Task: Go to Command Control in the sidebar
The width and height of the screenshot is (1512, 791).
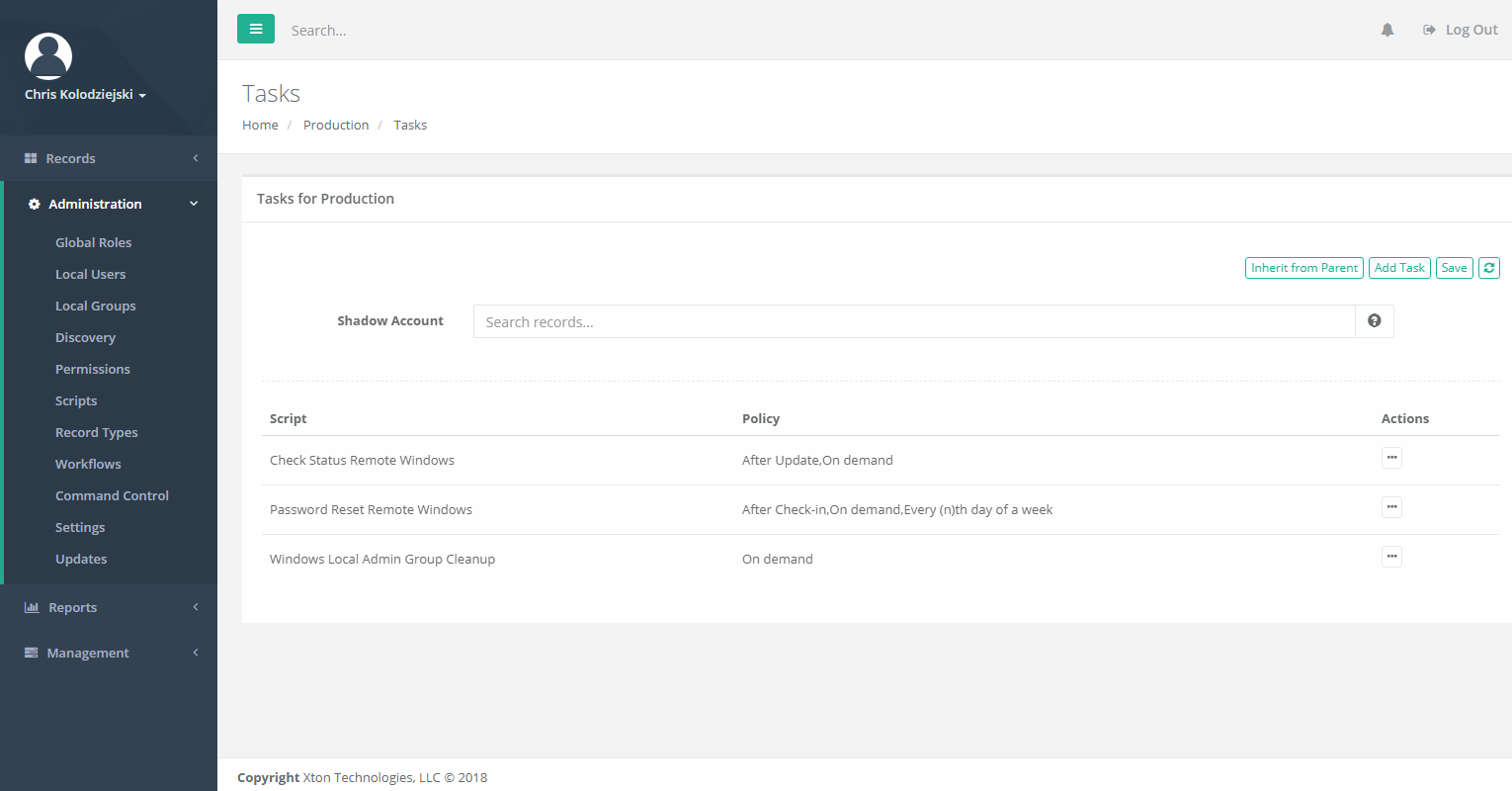Action: pos(112,495)
